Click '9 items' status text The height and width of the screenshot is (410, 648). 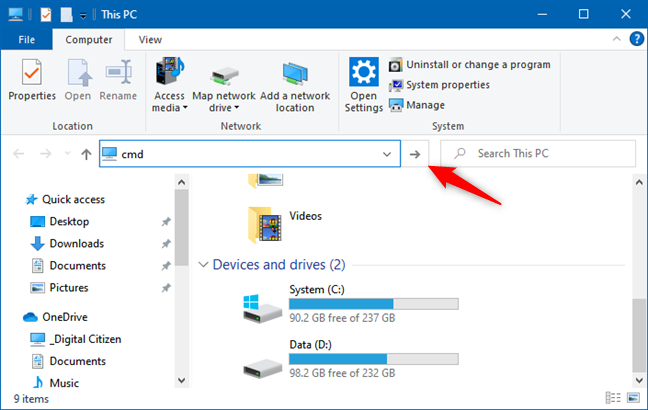[x=31, y=399]
